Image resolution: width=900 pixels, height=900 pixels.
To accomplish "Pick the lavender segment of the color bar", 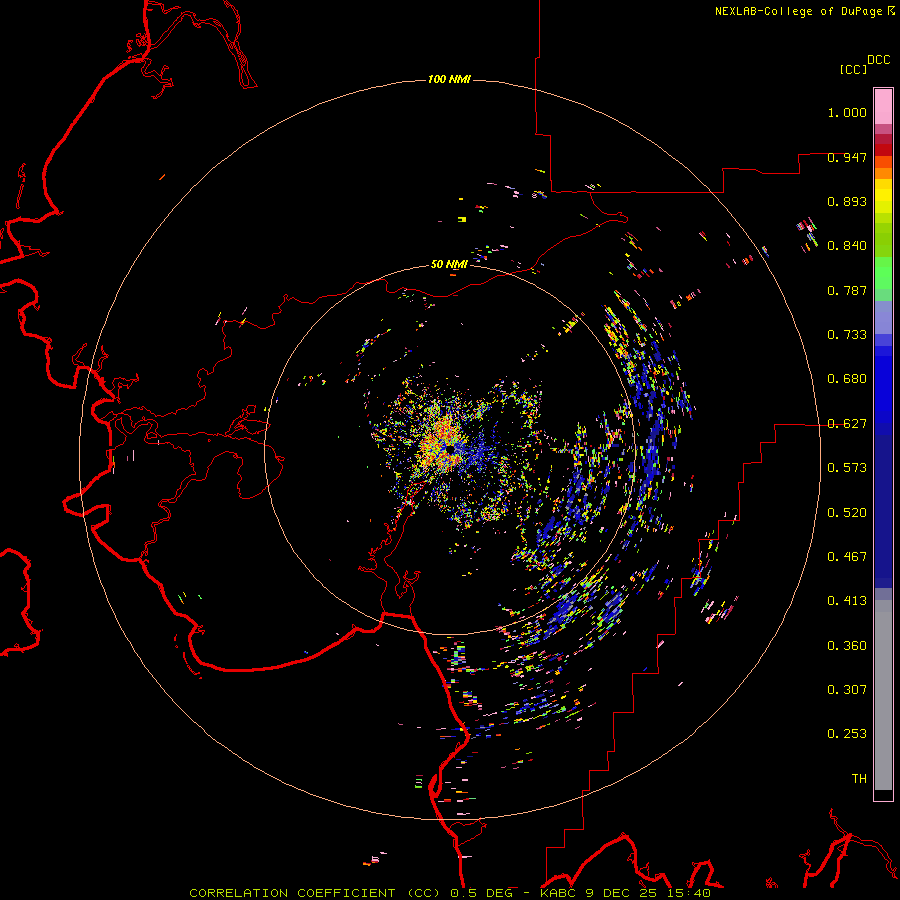I will click(x=883, y=318).
